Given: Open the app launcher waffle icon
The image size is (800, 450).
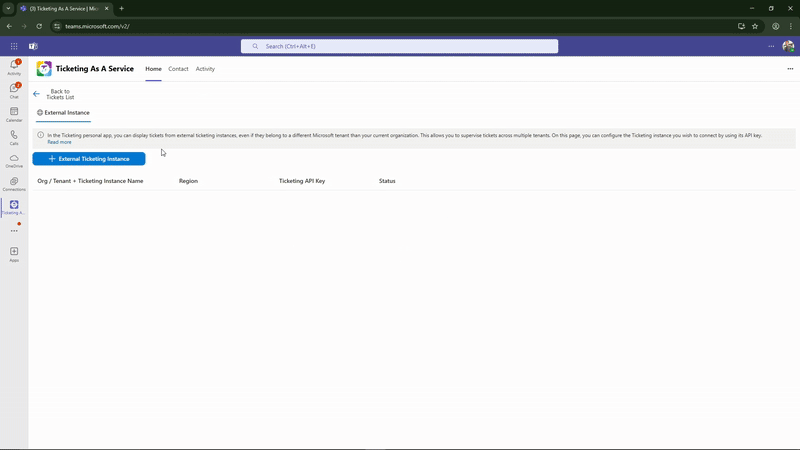Looking at the screenshot, I should point(14,46).
